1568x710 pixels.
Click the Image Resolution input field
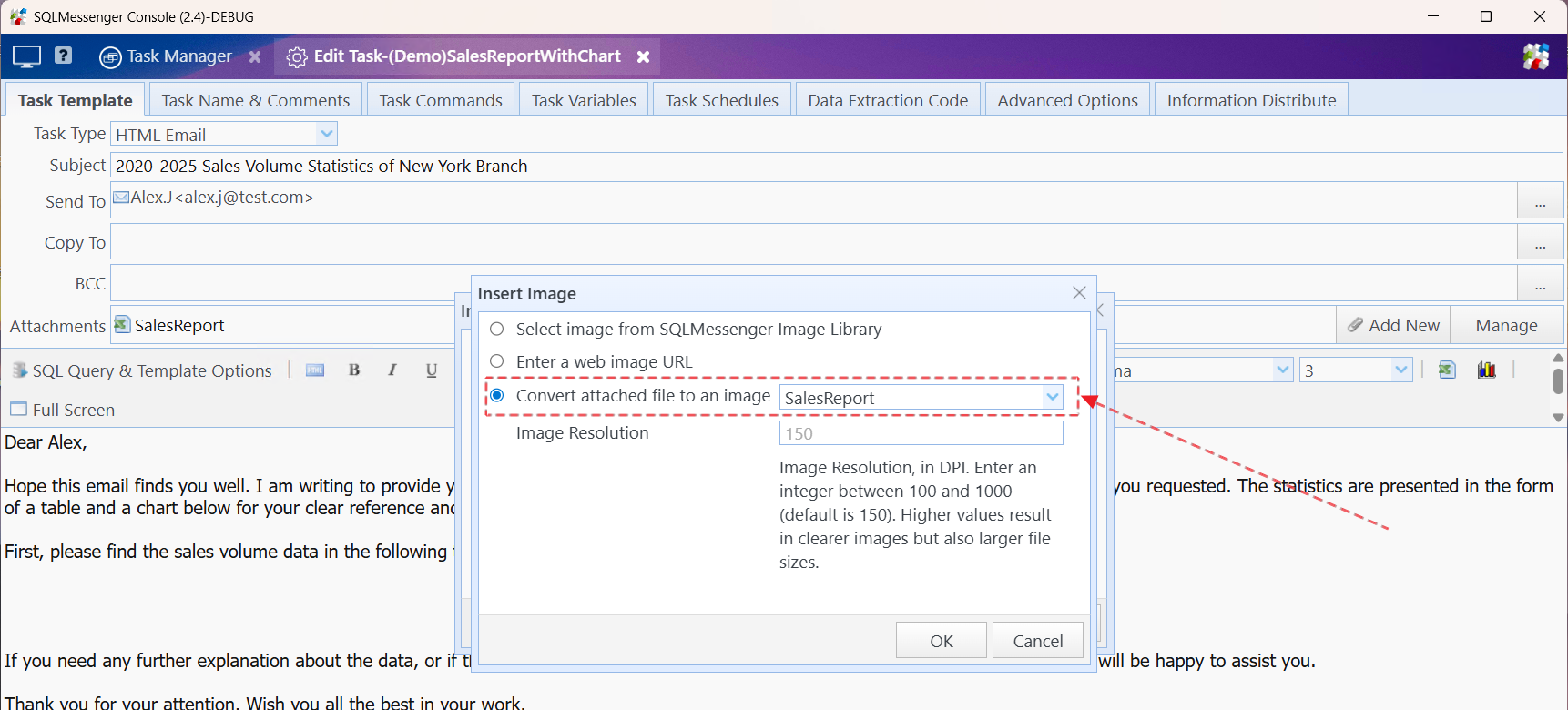[921, 433]
